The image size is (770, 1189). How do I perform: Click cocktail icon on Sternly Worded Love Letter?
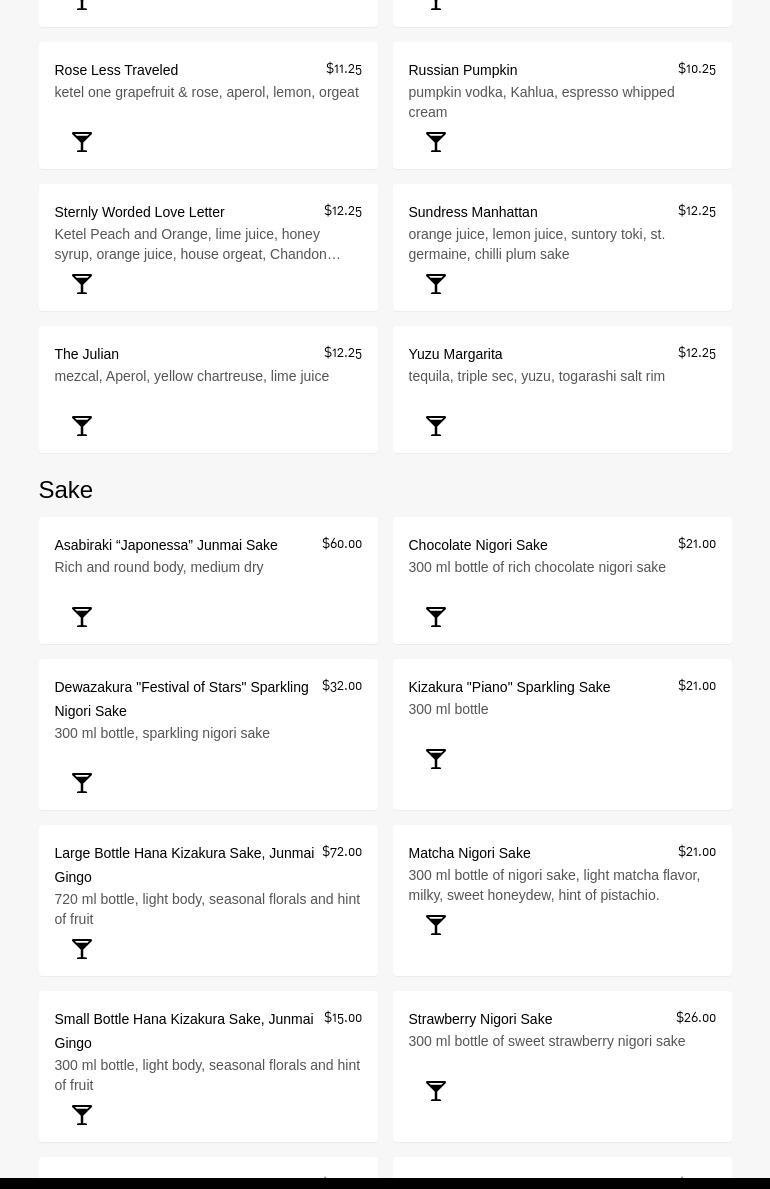82,284
